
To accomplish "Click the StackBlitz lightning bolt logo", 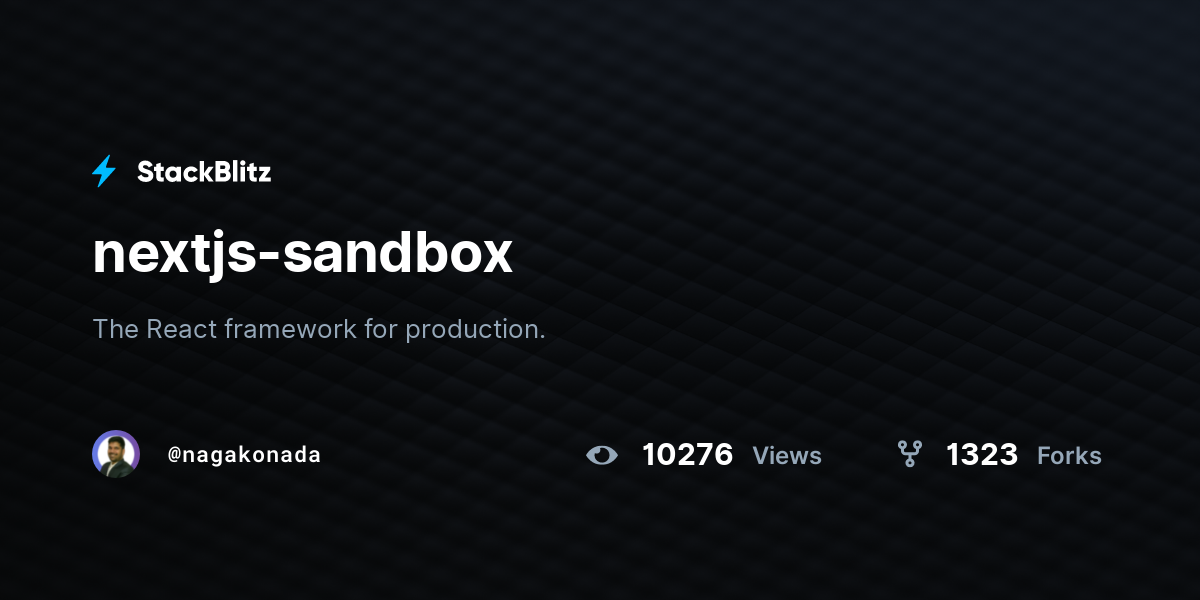I will pyautogui.click(x=104, y=171).
